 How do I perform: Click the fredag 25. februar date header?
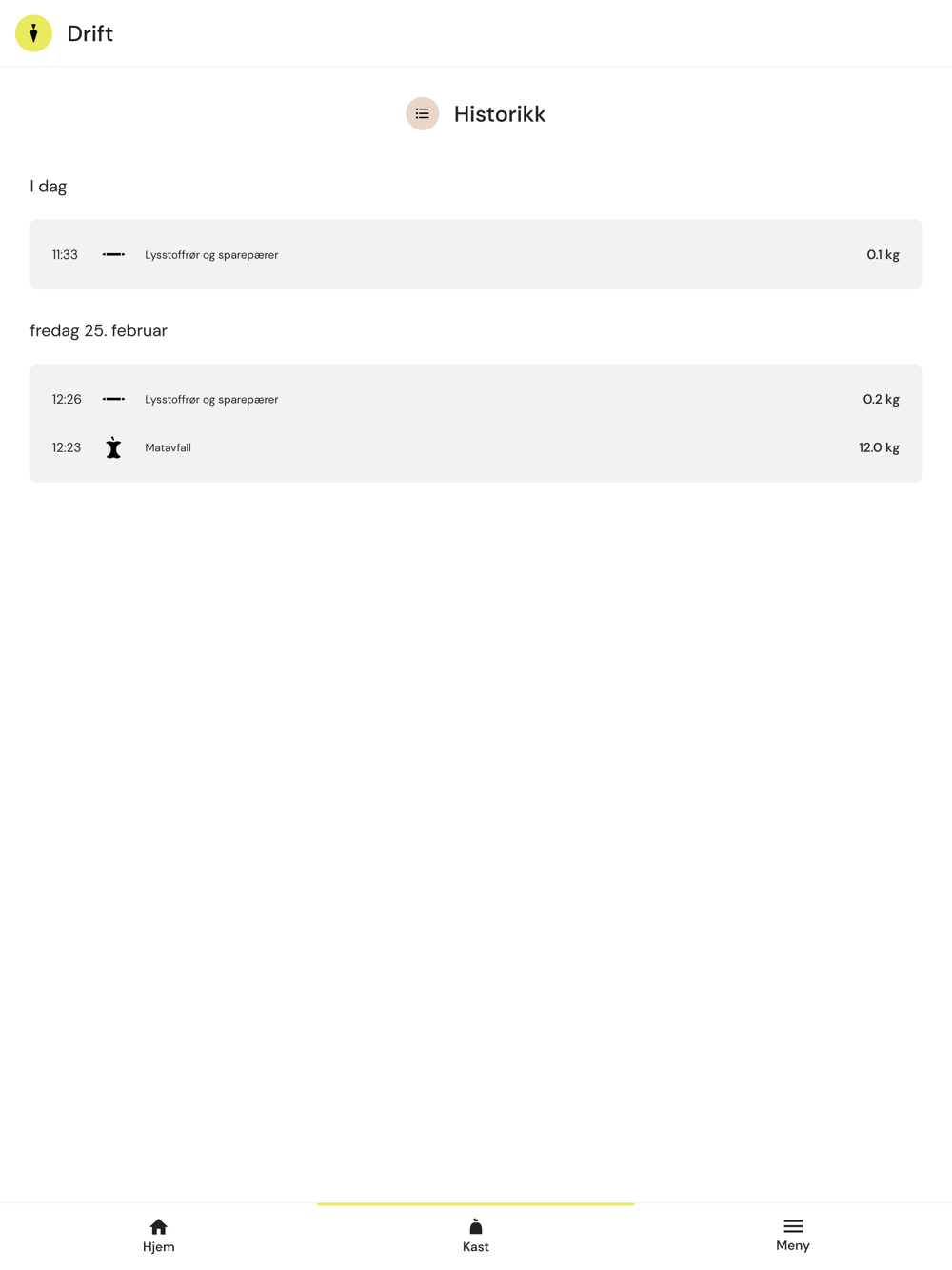pyautogui.click(x=99, y=330)
